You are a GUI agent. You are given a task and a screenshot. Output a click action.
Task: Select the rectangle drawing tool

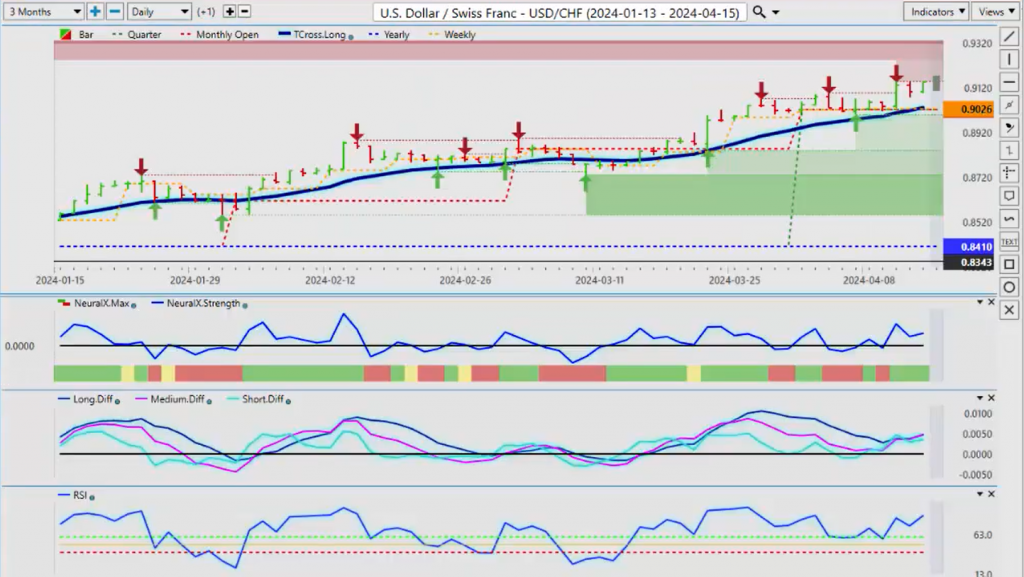point(1009,264)
